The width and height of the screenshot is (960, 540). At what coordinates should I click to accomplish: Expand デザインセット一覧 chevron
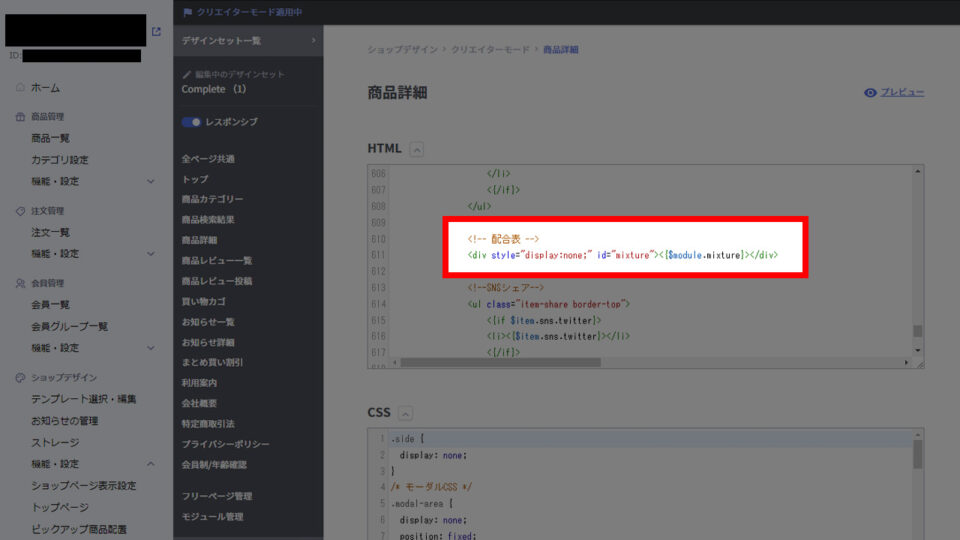[x=313, y=40]
